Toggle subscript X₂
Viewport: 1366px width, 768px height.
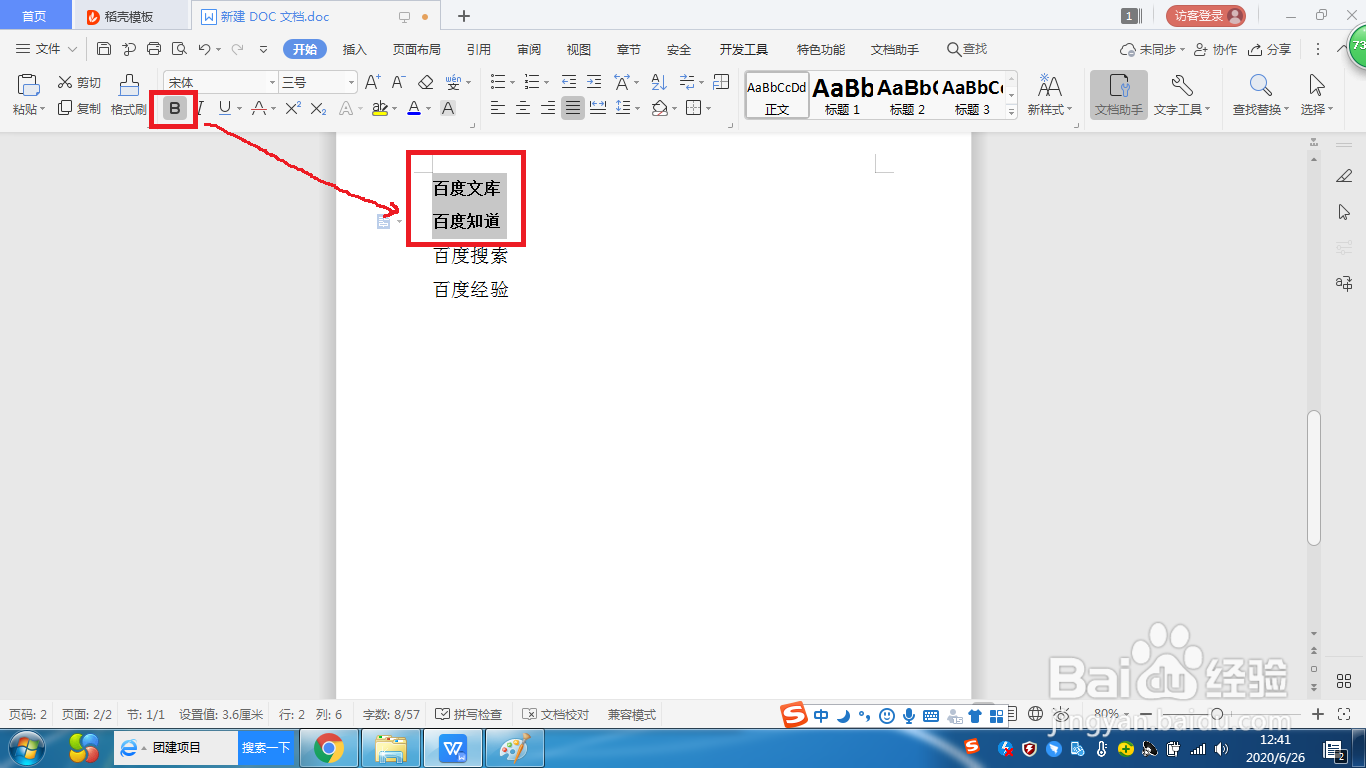[318, 108]
